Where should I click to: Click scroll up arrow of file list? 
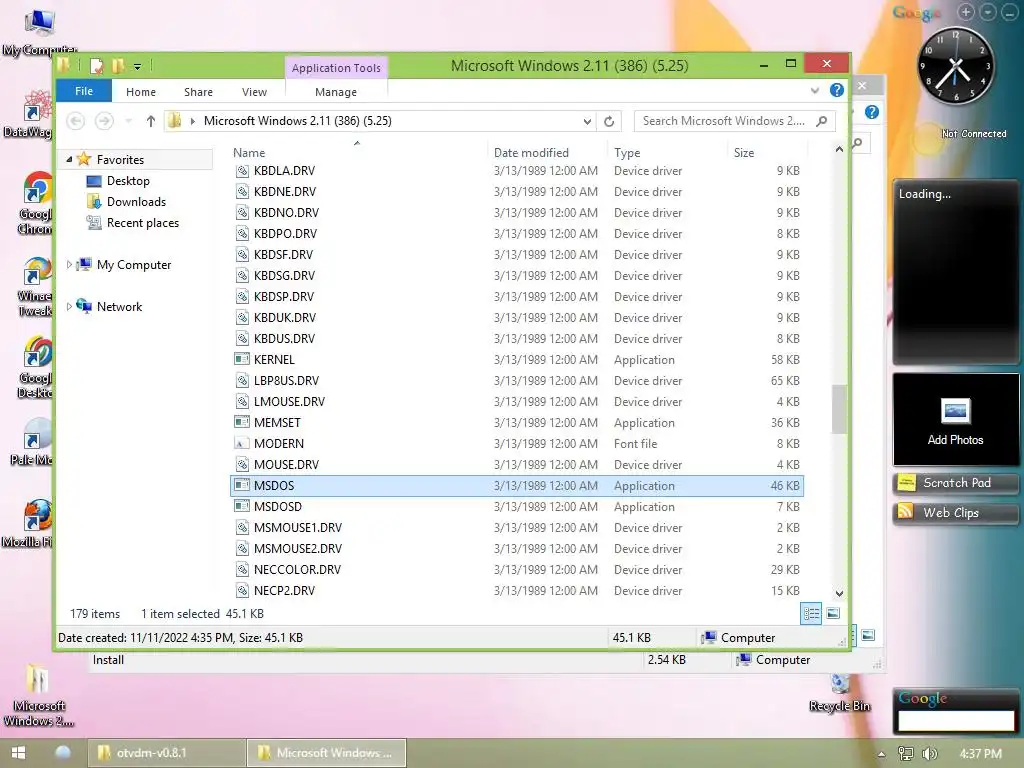click(839, 150)
